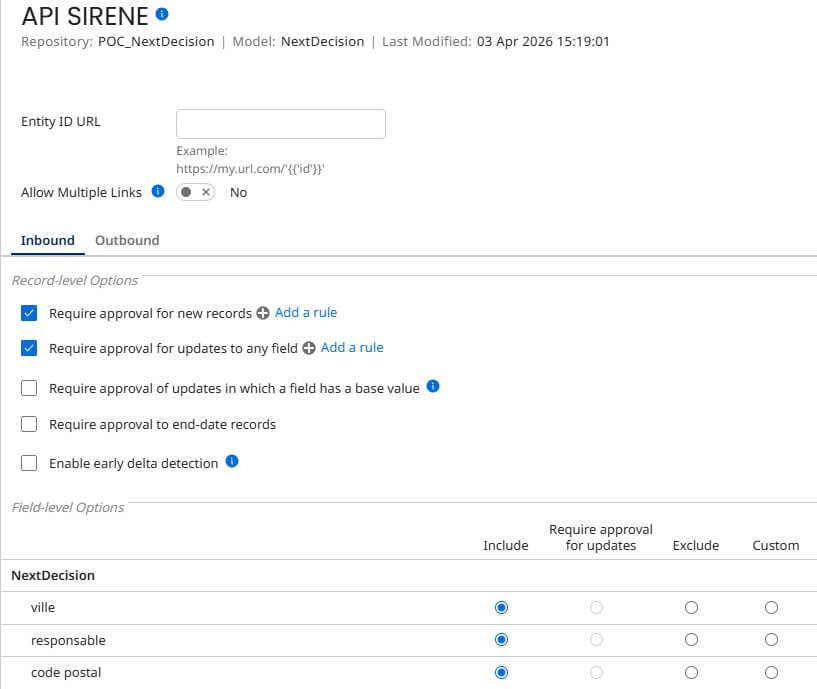Uncheck Require approval for new records
817x689 pixels.
pyautogui.click(x=29, y=313)
